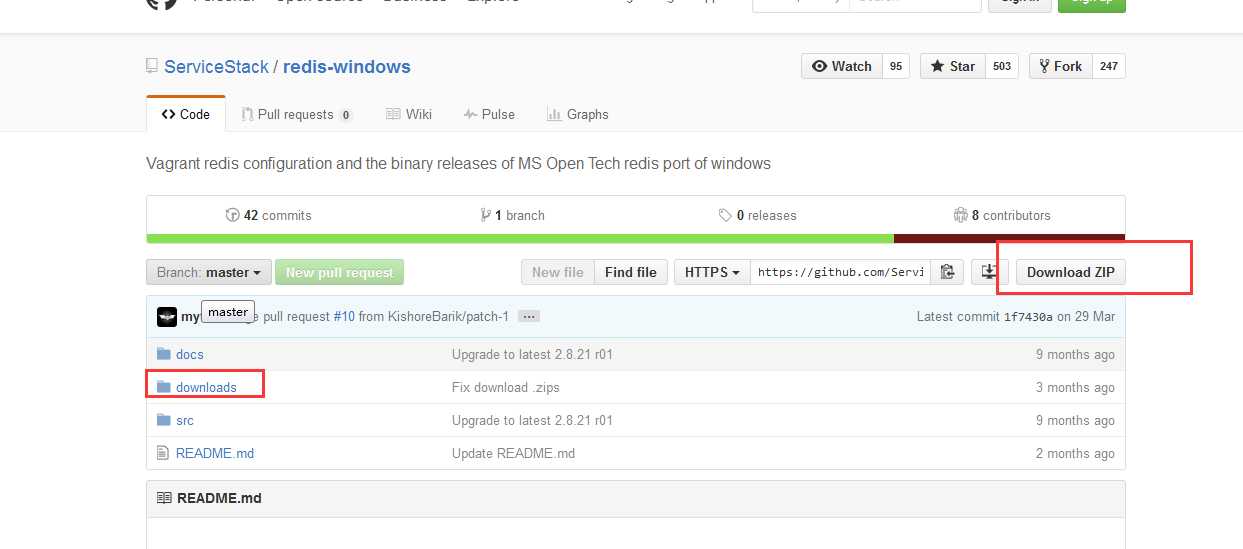Open docs commit 'Upgrade to latest 2.8.21 r01'
This screenshot has width=1243, height=549.
click(x=532, y=354)
